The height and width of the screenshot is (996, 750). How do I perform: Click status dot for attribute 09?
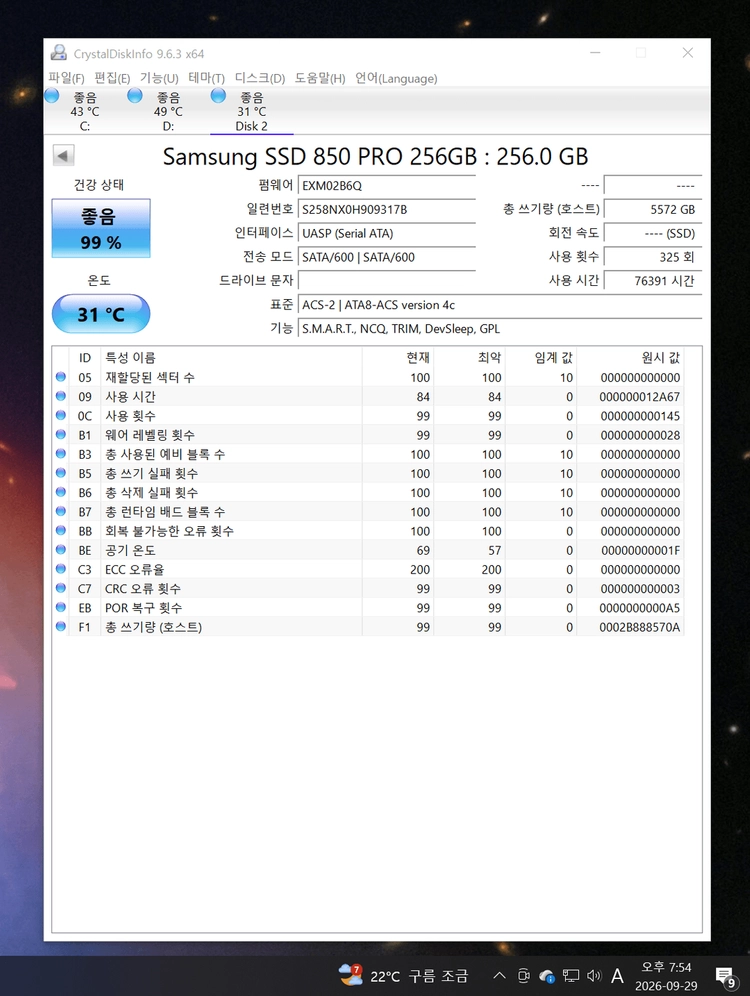click(61, 396)
